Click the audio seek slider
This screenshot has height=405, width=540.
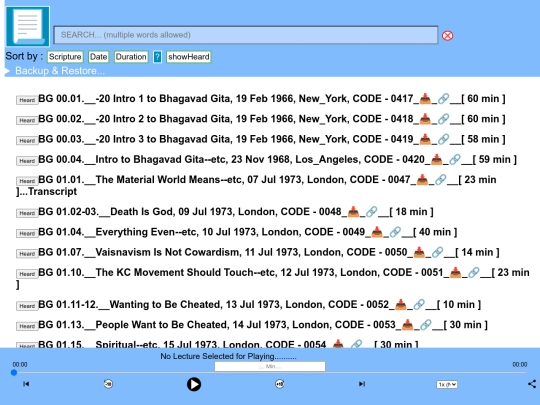(270, 373)
